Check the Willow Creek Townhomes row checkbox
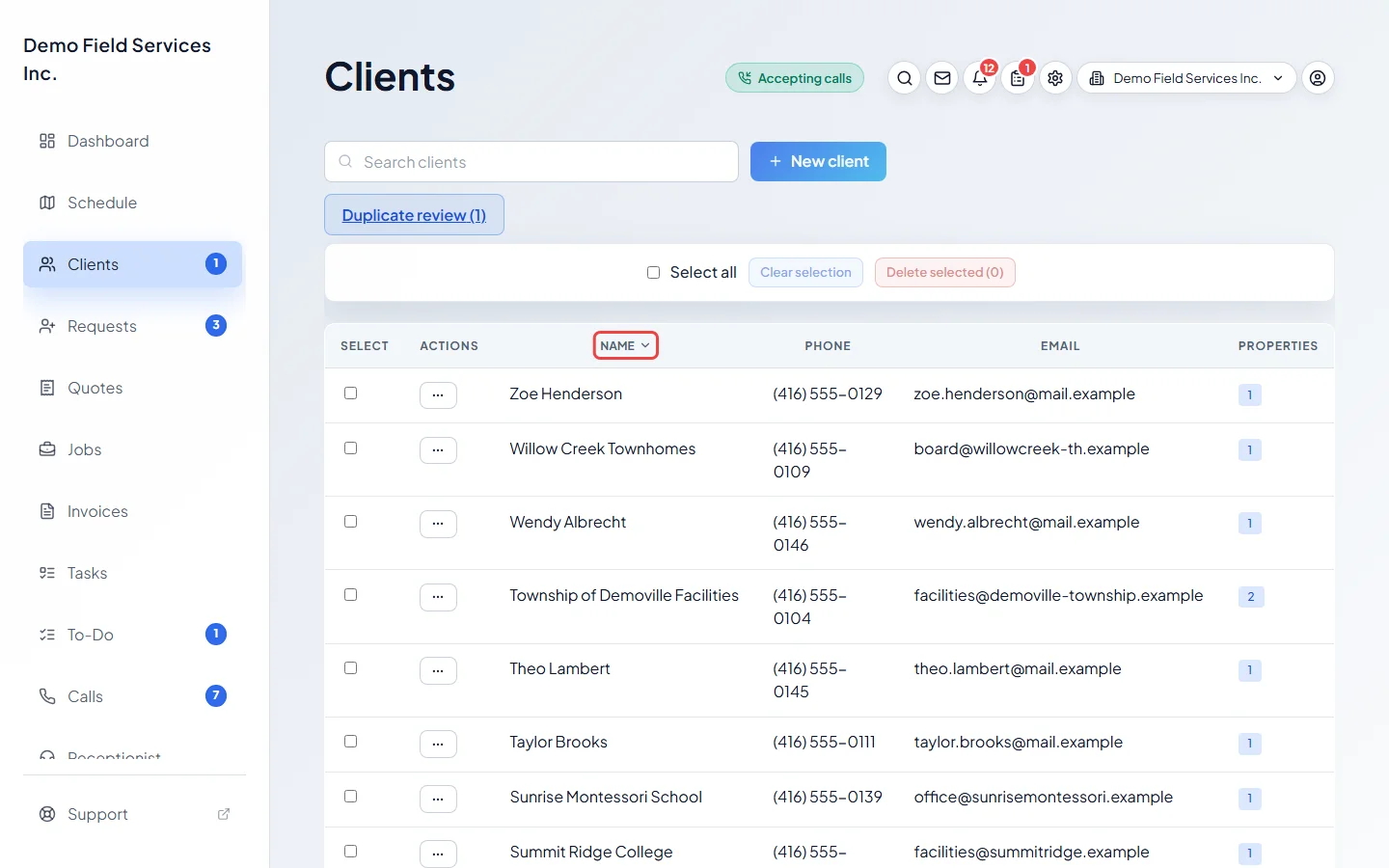 (x=351, y=448)
